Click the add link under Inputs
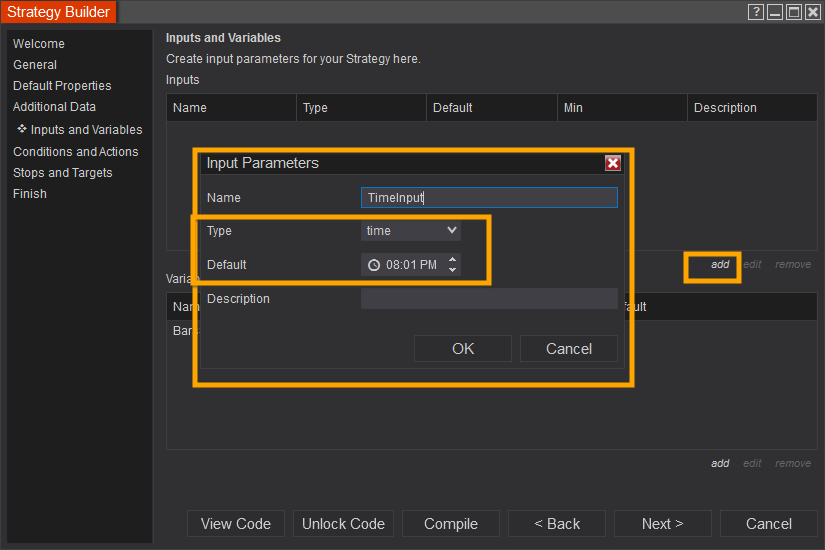The height and width of the screenshot is (550, 825). 720,265
